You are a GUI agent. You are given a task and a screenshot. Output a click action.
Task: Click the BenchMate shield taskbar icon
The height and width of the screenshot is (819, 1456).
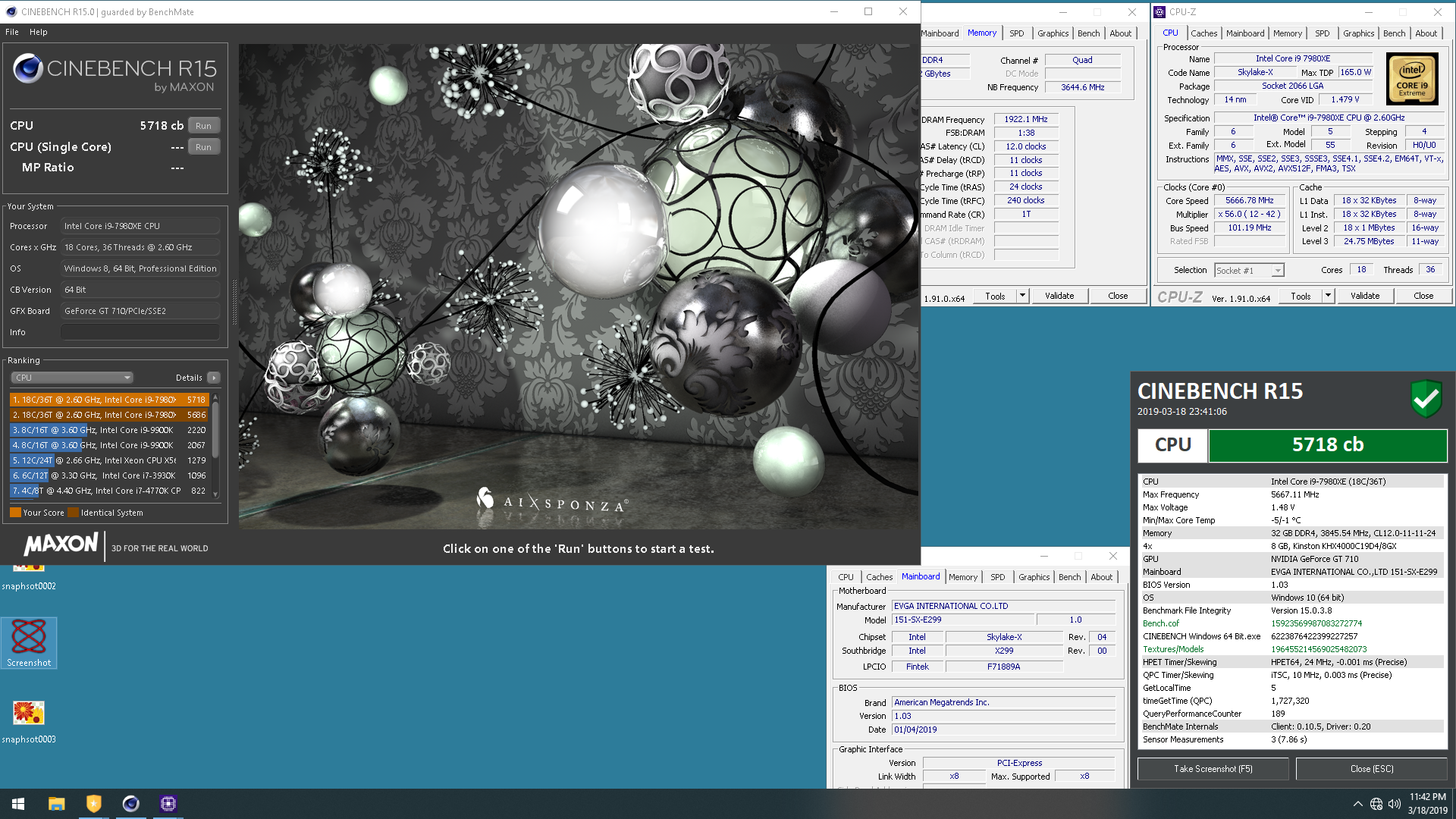tap(93, 804)
